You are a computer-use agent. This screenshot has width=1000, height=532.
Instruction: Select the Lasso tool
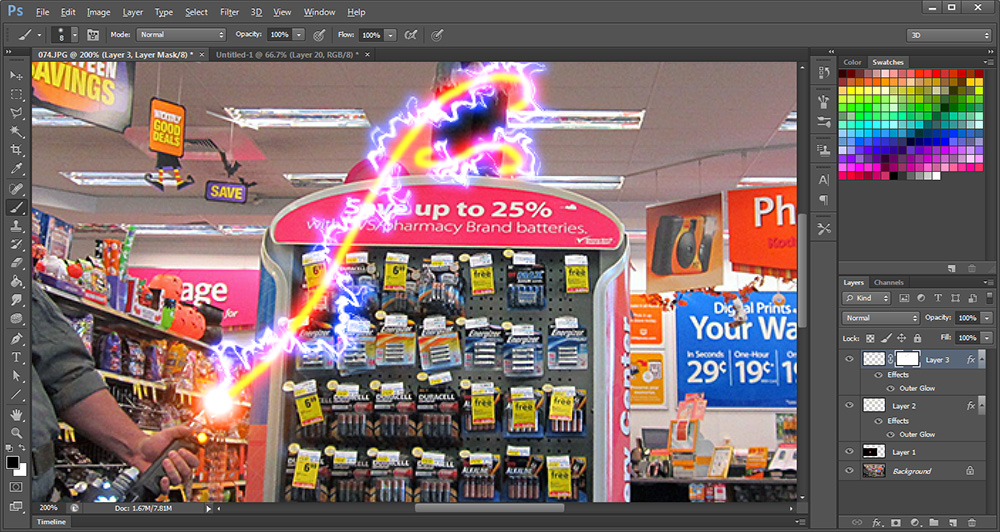coord(16,113)
